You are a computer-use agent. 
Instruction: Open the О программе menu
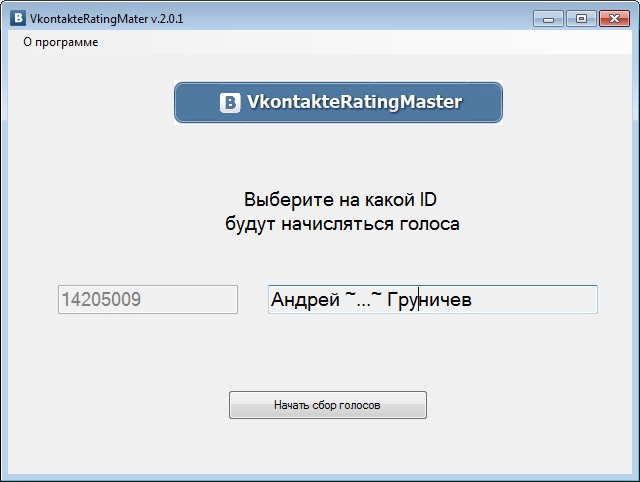60,42
